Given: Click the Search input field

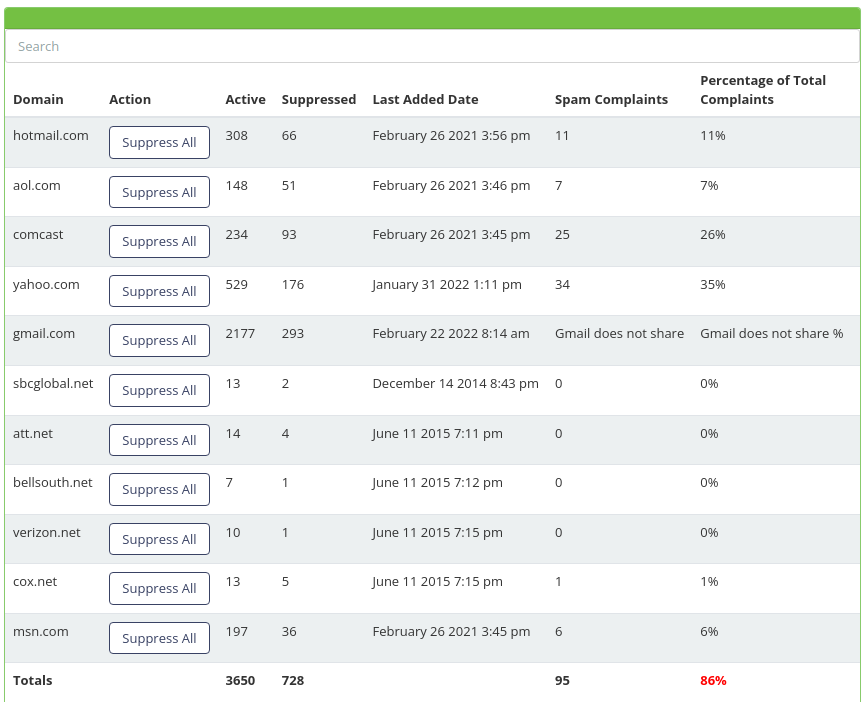Looking at the screenshot, I should 432,46.
